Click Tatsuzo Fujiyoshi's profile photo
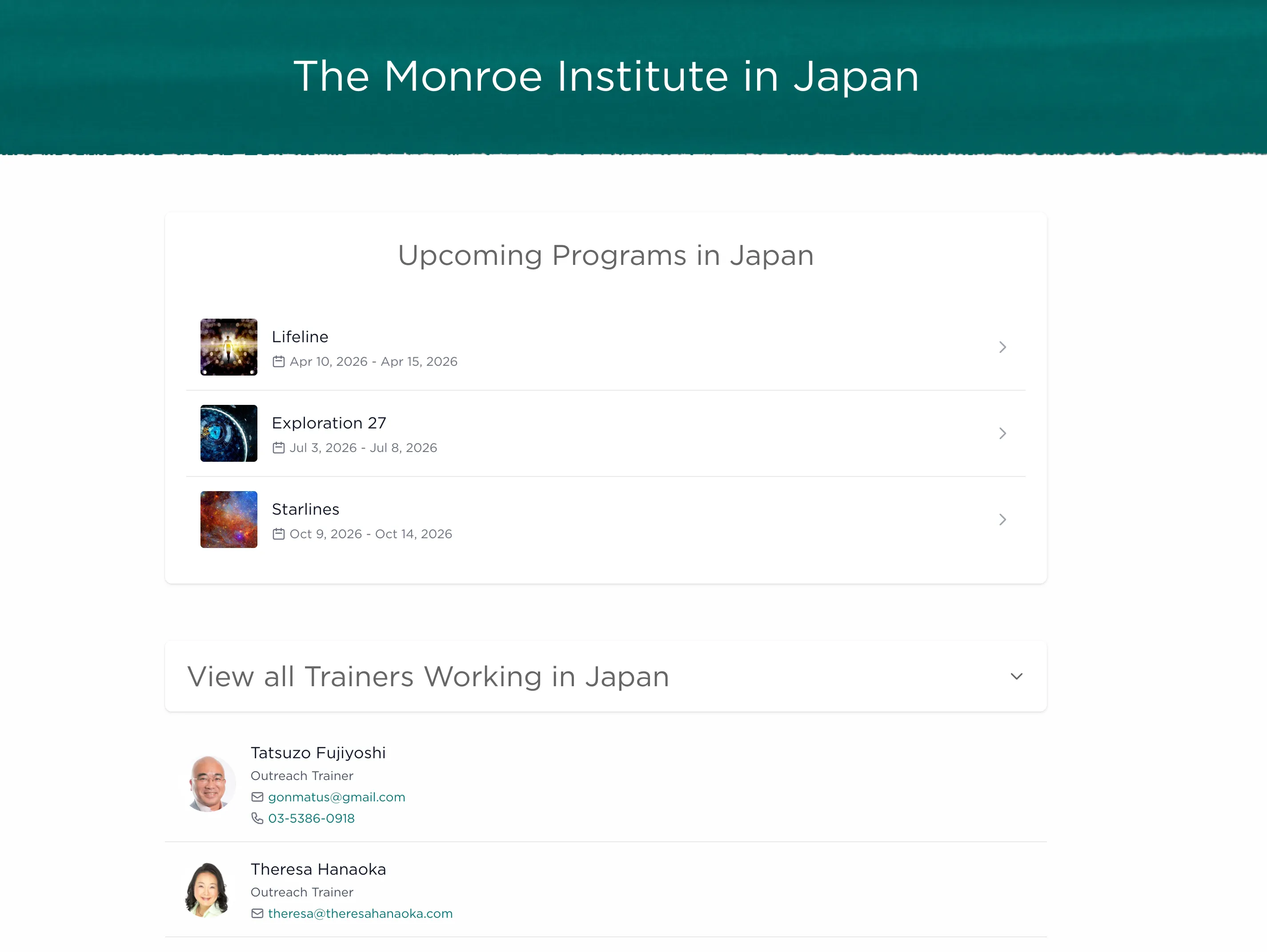The width and height of the screenshot is (1267, 952). click(209, 784)
